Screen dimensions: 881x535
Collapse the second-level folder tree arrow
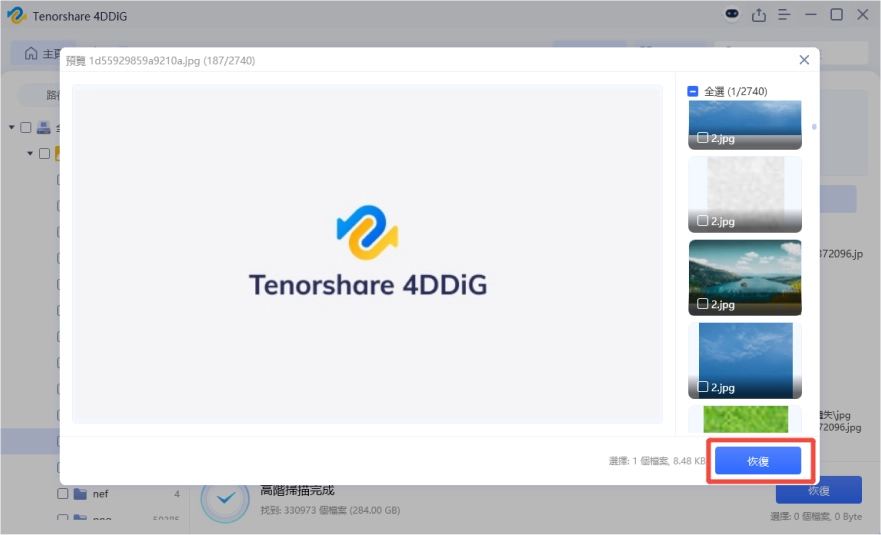[30, 154]
